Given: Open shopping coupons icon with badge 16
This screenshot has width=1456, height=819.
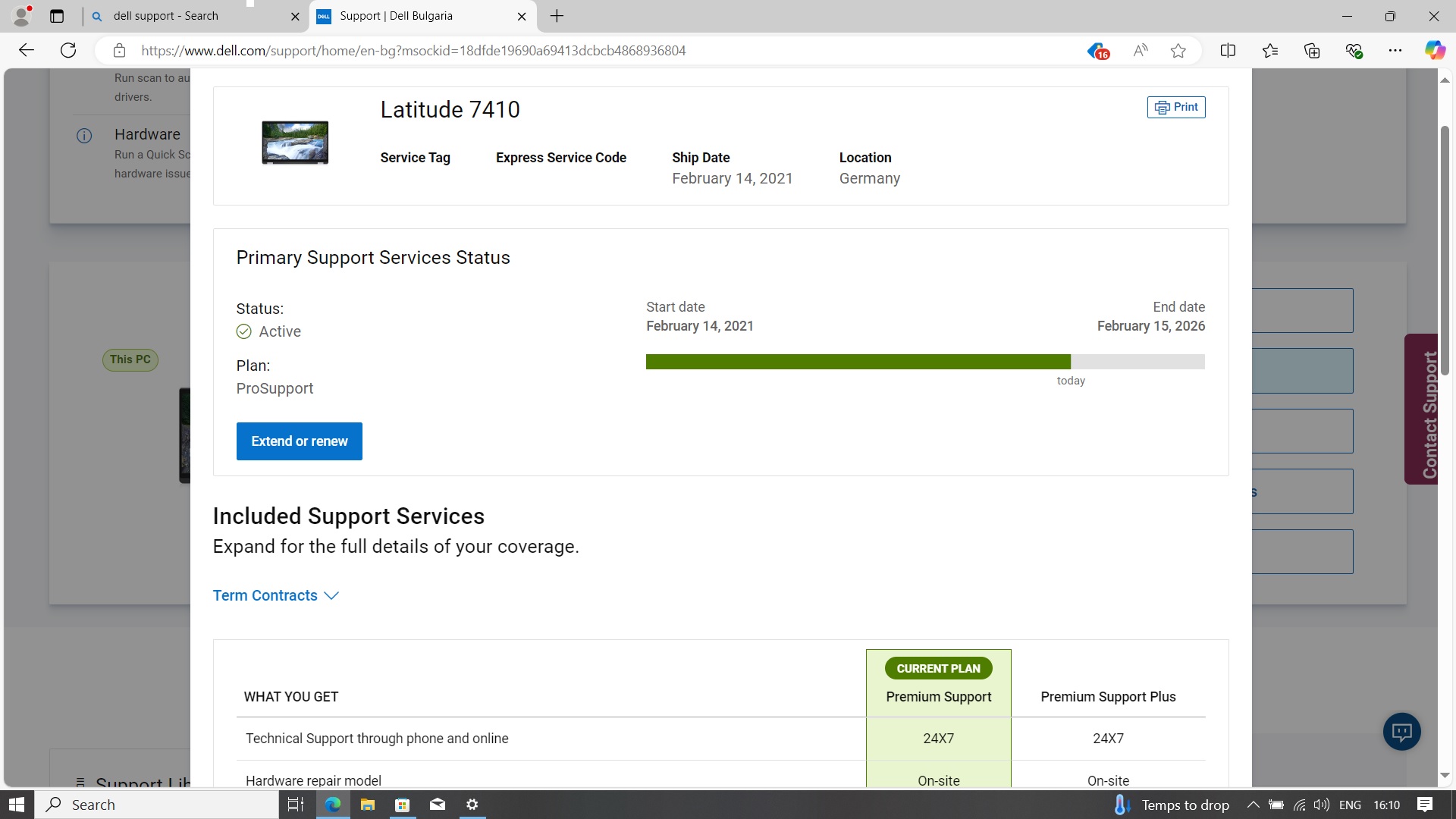Looking at the screenshot, I should [x=1097, y=51].
